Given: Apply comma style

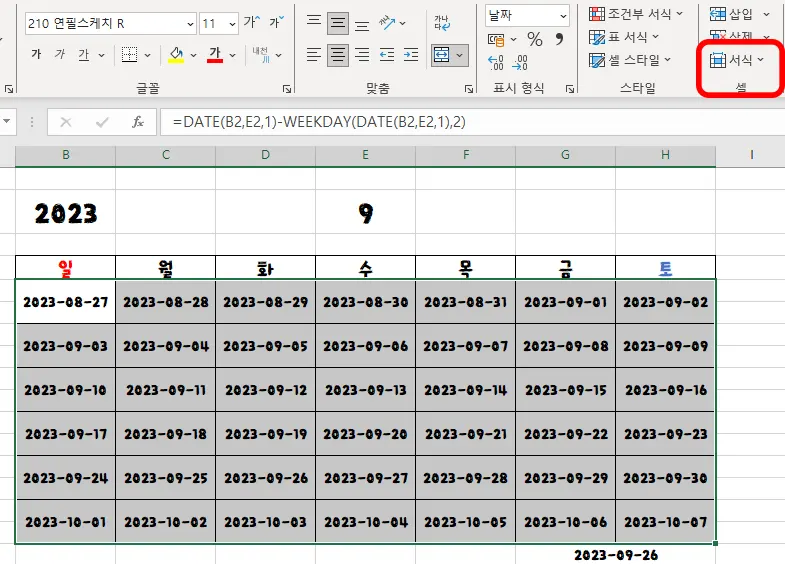Looking at the screenshot, I should (x=559, y=39).
